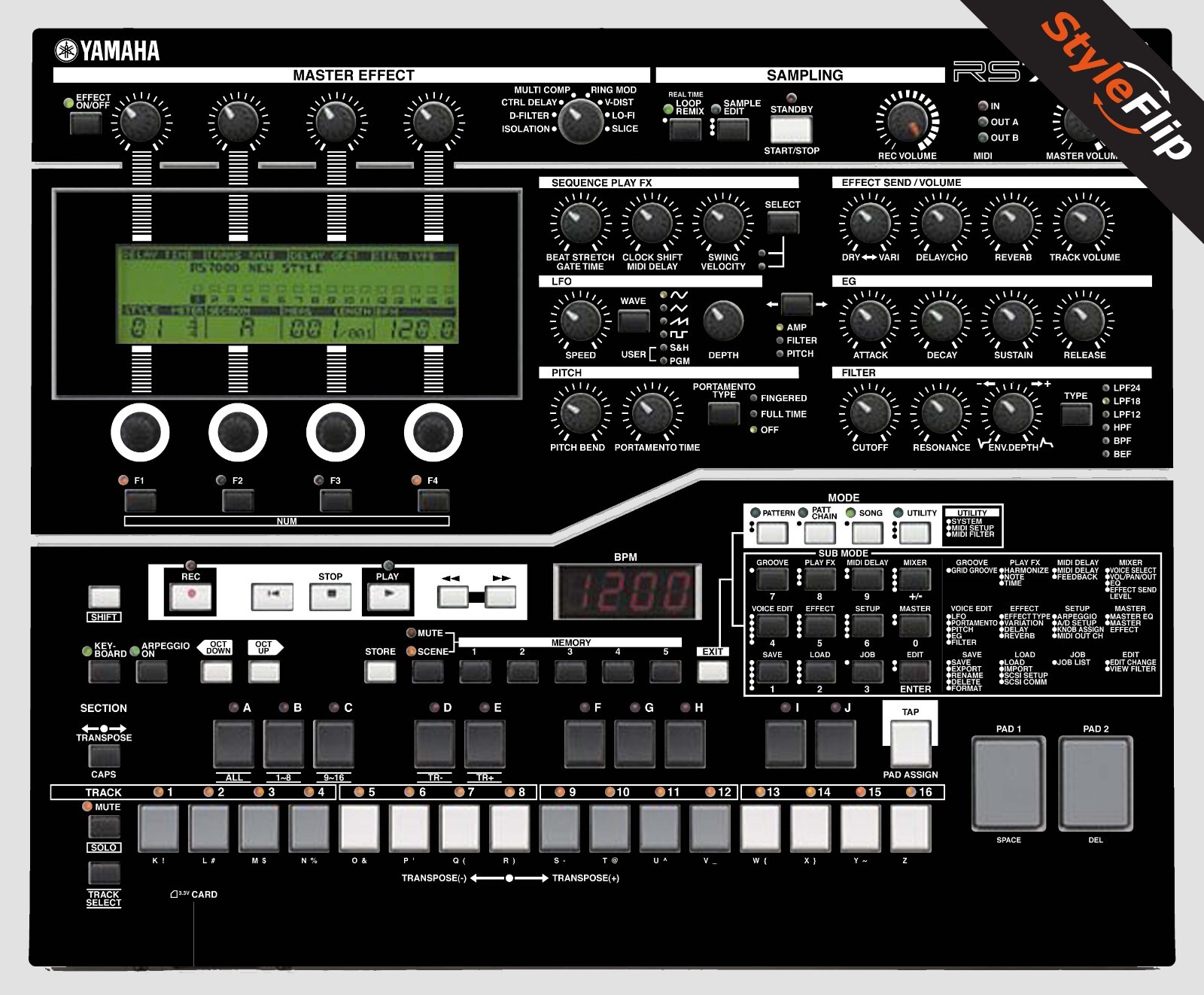The width and height of the screenshot is (1204, 995).
Task: Toggle the REAL TIME LOOP REMIX button
Action: coord(685,129)
